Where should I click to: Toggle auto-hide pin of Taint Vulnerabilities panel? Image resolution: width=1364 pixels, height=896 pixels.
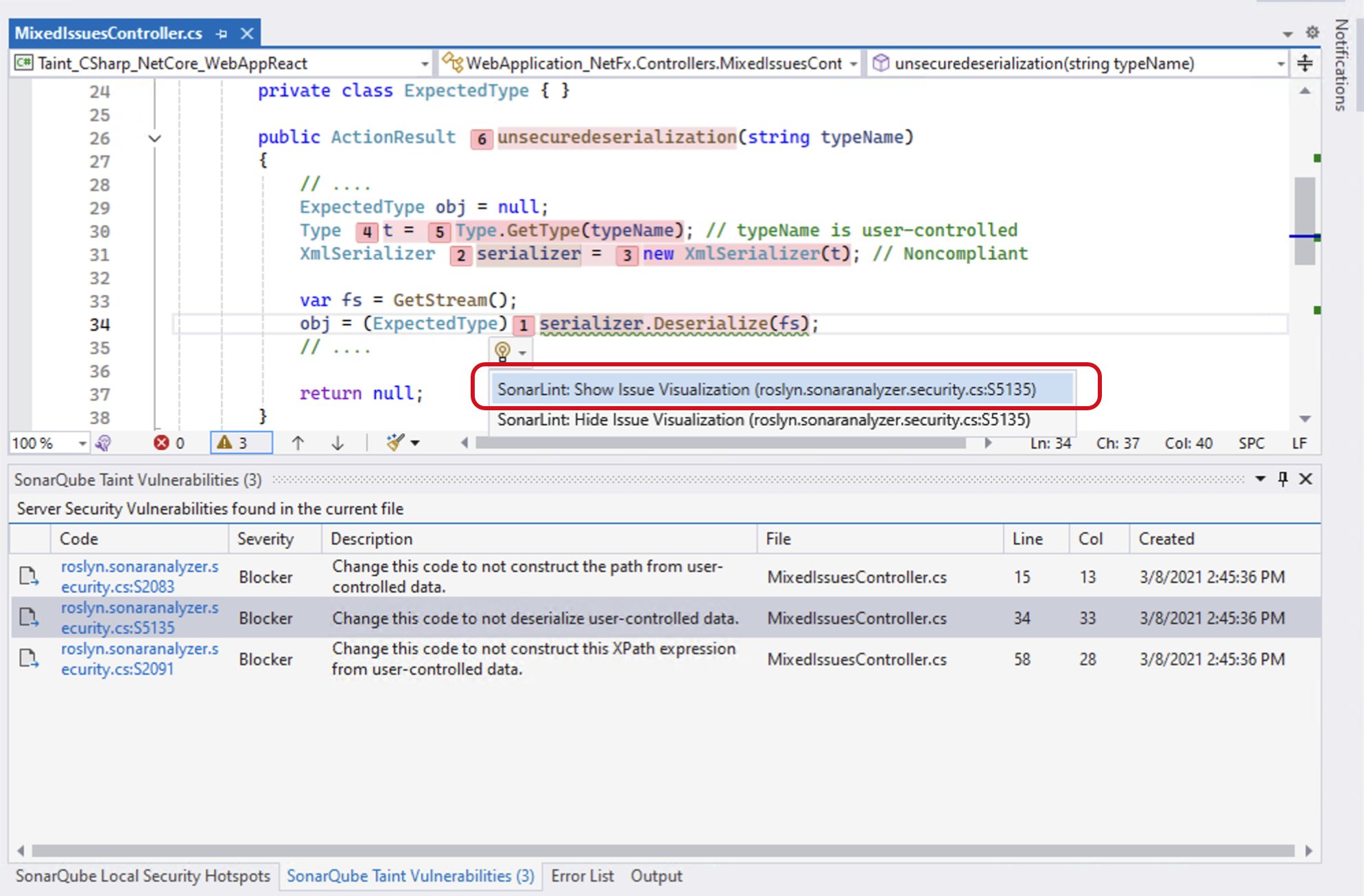click(x=1283, y=480)
